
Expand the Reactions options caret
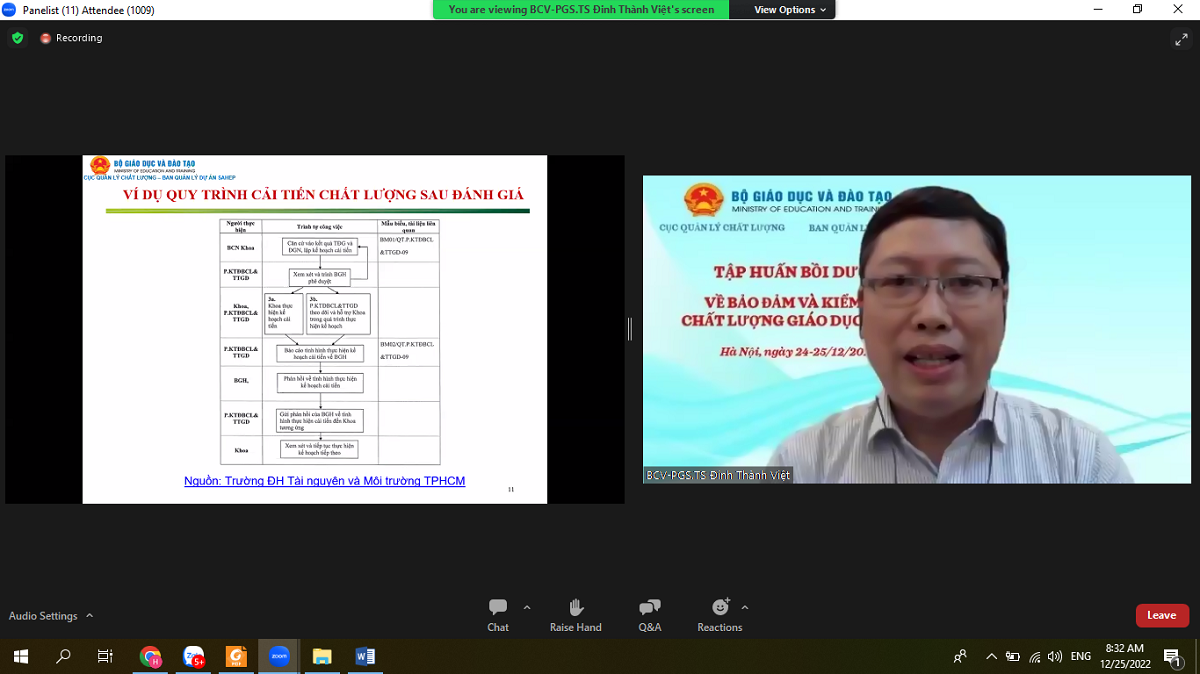[745, 607]
